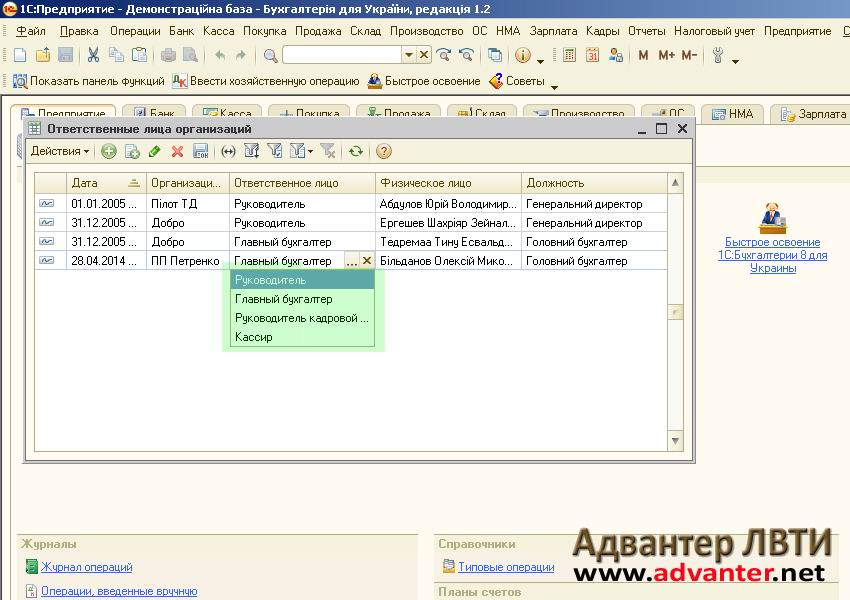Expand the overflow arrow next to info icon
Viewport: 850px width, 600px height.
pyautogui.click(x=540, y=61)
